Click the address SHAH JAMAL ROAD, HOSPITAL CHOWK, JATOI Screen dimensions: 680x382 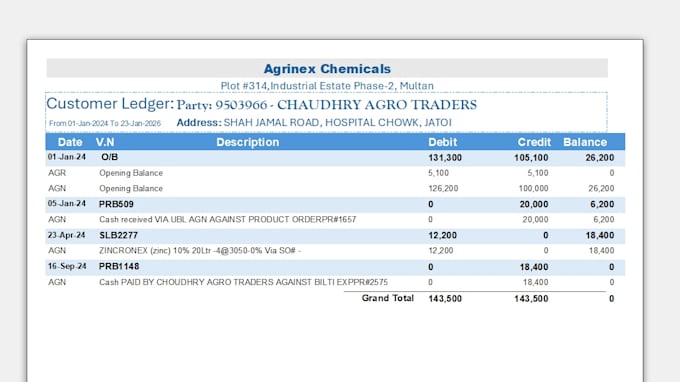(x=337, y=123)
